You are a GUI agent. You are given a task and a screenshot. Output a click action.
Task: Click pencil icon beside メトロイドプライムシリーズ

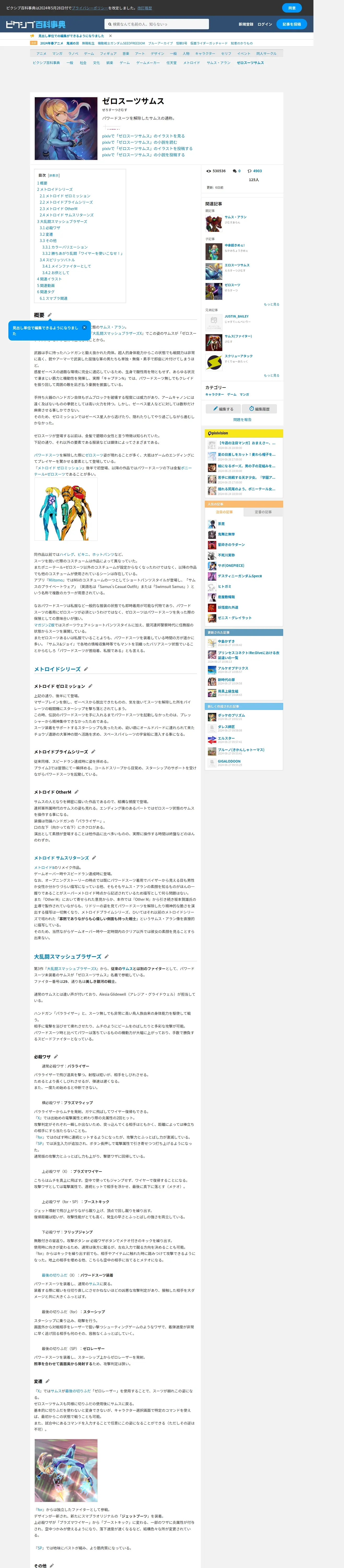[x=93, y=752]
